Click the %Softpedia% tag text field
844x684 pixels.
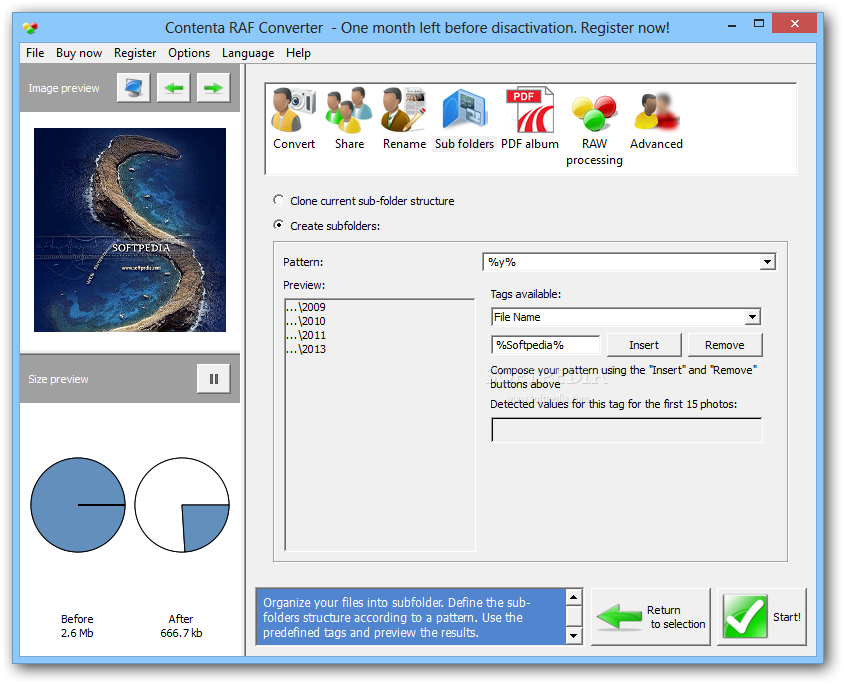point(546,345)
